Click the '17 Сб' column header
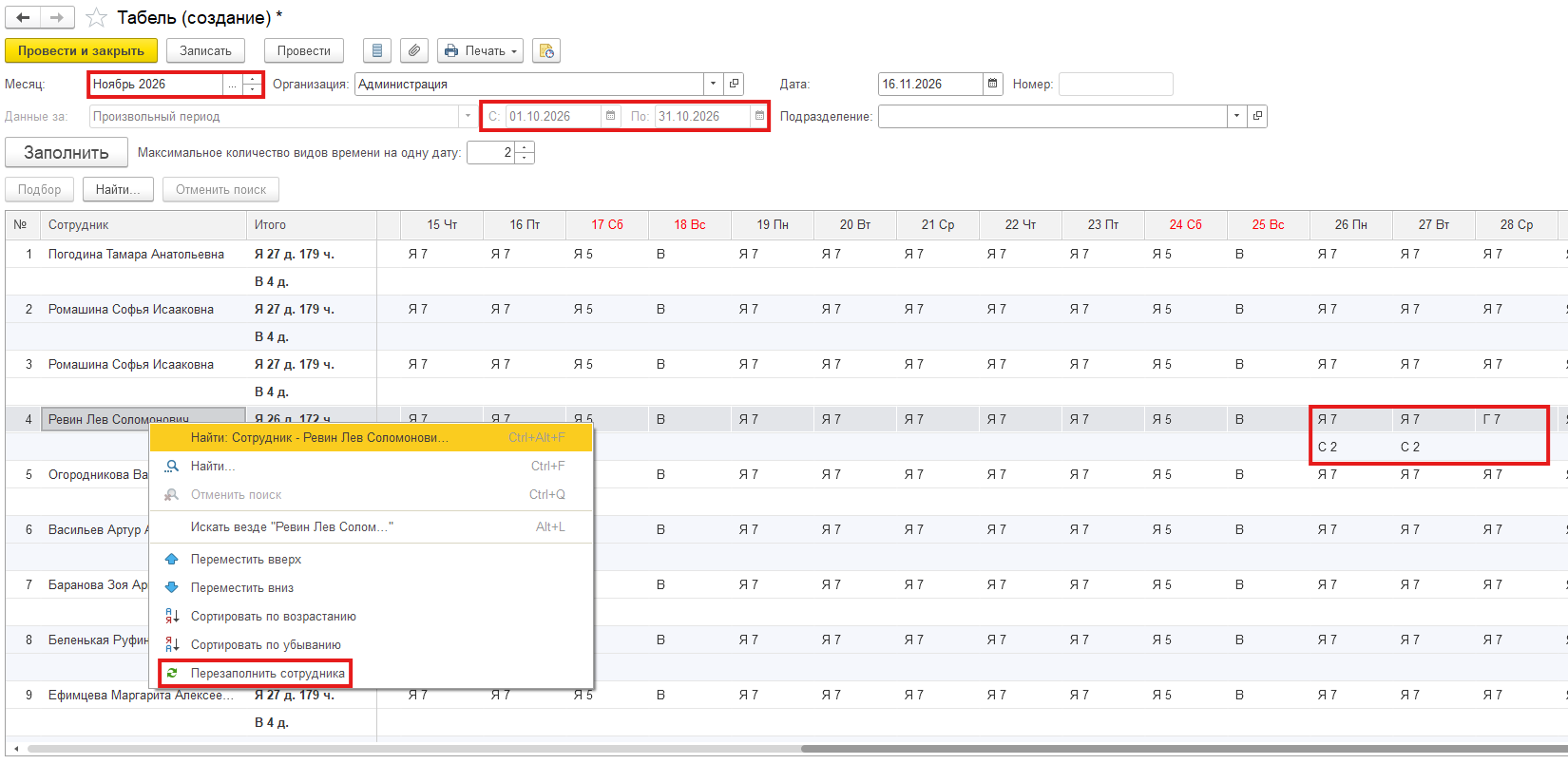 point(607,225)
